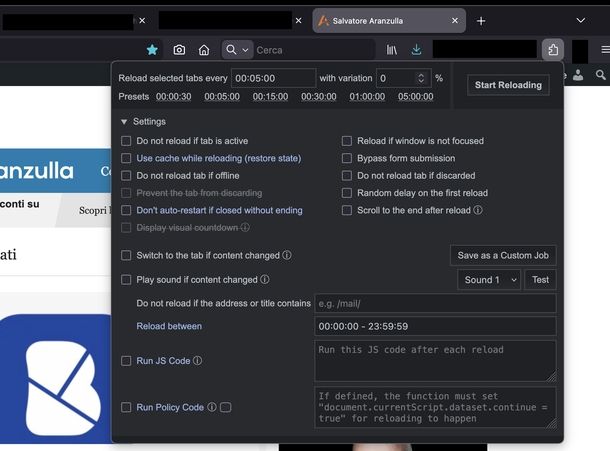The image size is (610, 451).
Task: Click the Test sound button
Action: tap(540, 280)
